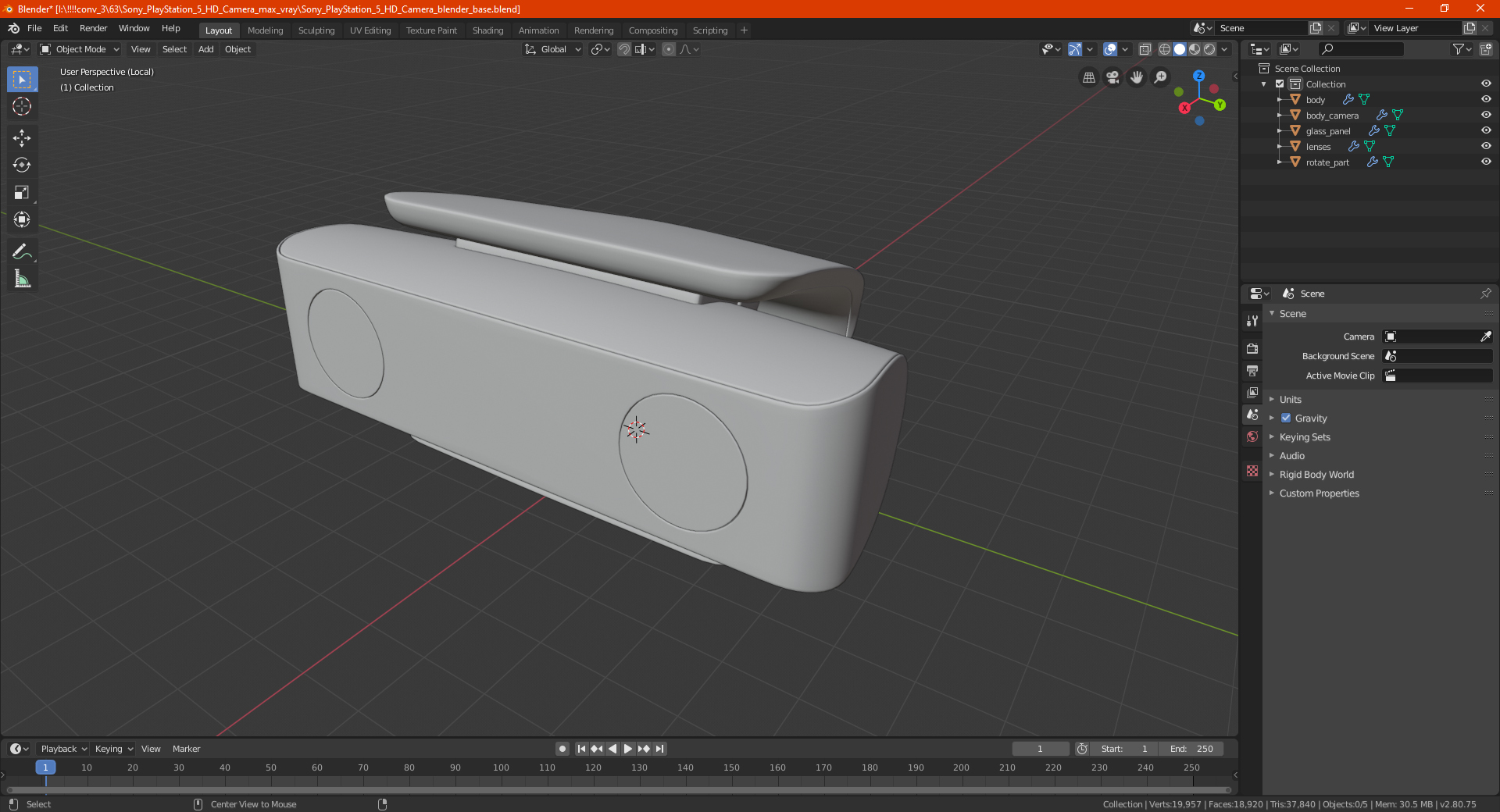Viewport: 1500px width, 812px height.
Task: Click the timeline horizontal scrollbar
Action: 619,790
